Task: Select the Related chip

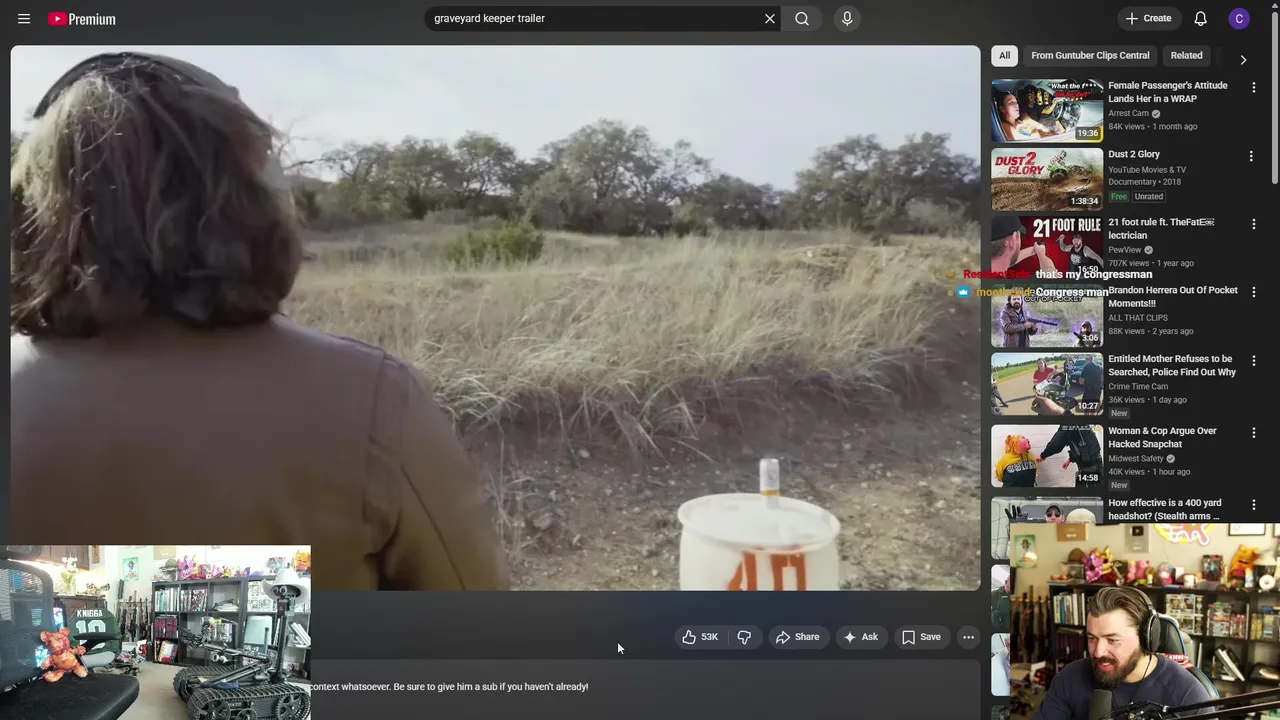Action: (x=1186, y=56)
